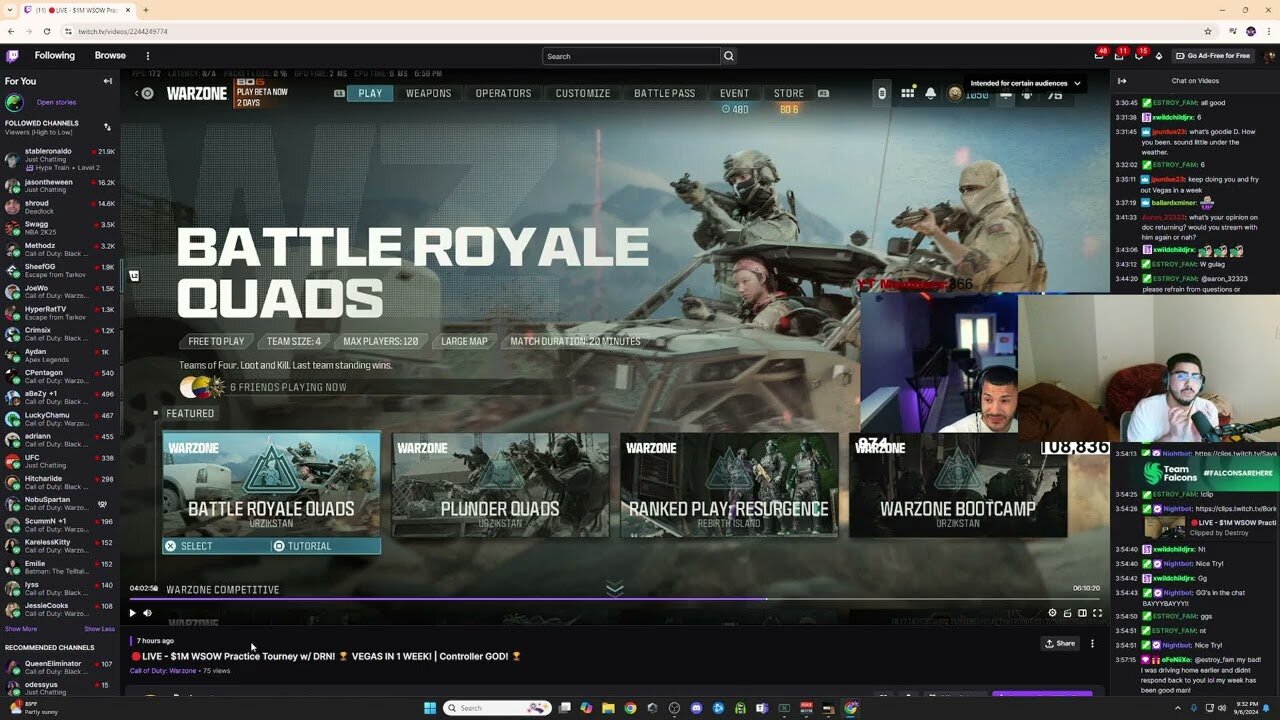Screen dimensions: 1280x720
Task: Open File Explorer from the taskbar
Action: [x=608, y=708]
